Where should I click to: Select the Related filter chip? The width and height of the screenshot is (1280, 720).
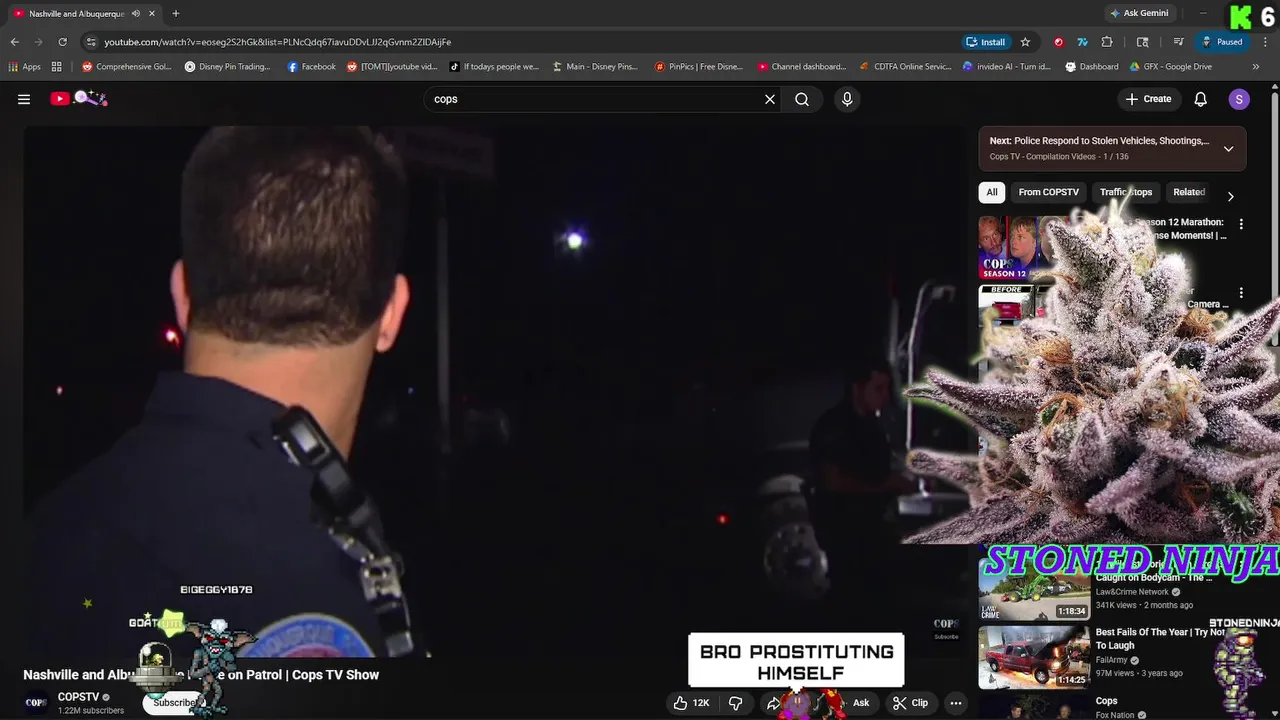[x=1189, y=192]
